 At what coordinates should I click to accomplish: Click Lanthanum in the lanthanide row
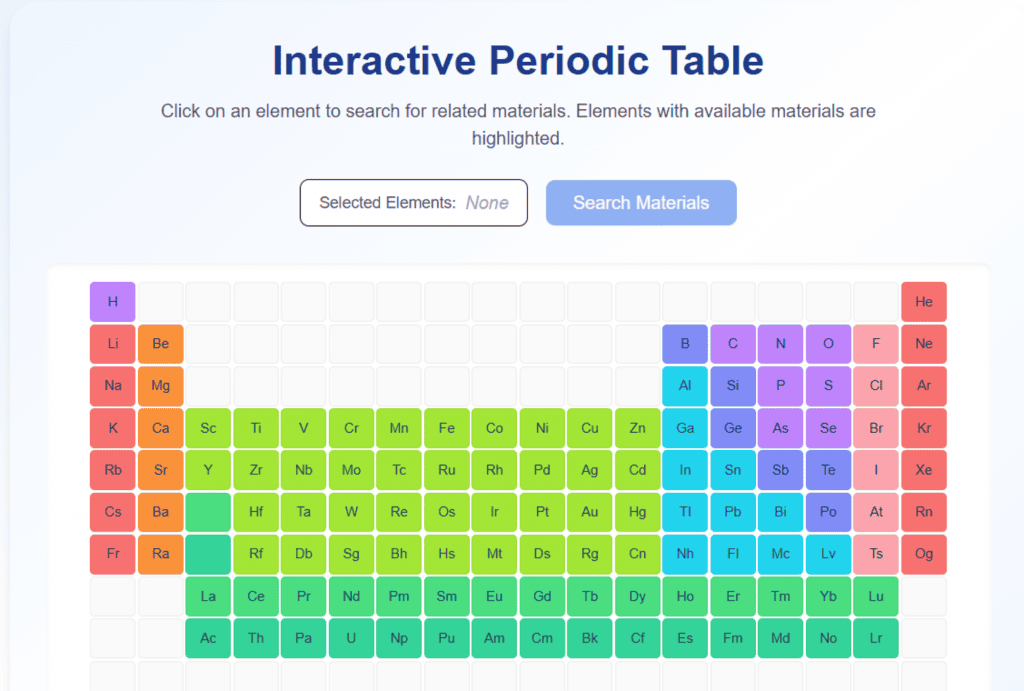(x=208, y=596)
